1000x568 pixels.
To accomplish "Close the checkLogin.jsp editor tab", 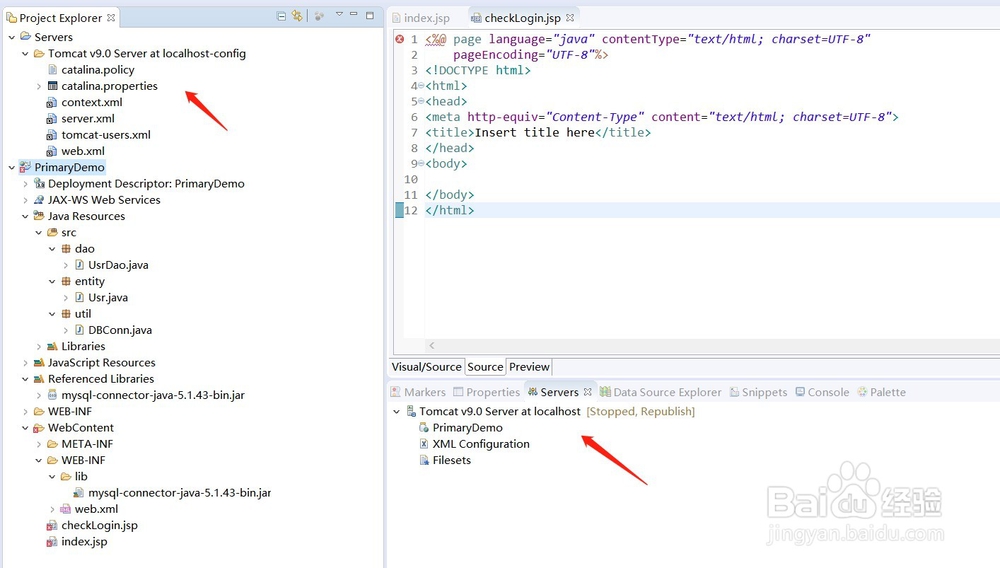I will (570, 18).
